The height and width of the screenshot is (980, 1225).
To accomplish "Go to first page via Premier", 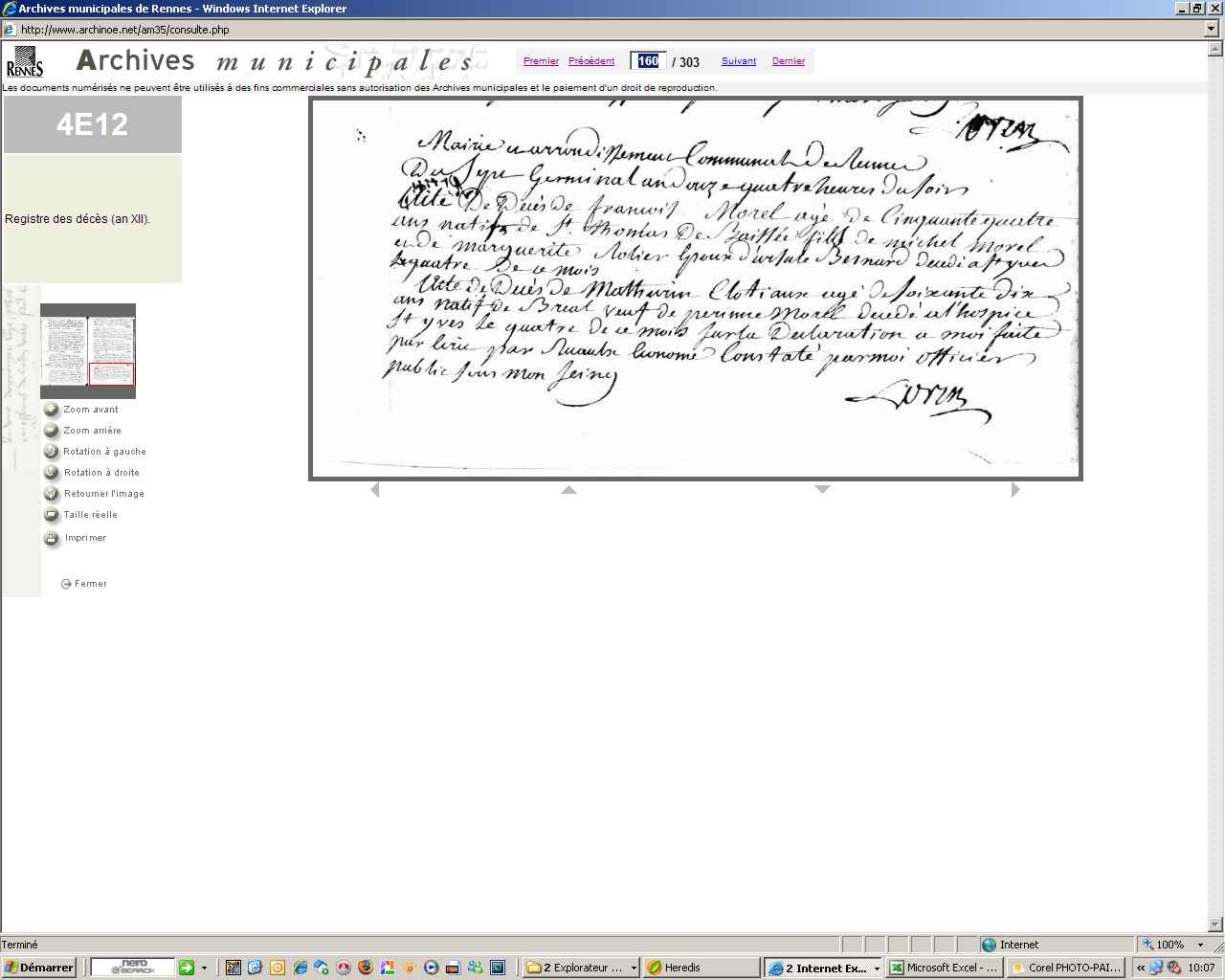I will 541,61.
